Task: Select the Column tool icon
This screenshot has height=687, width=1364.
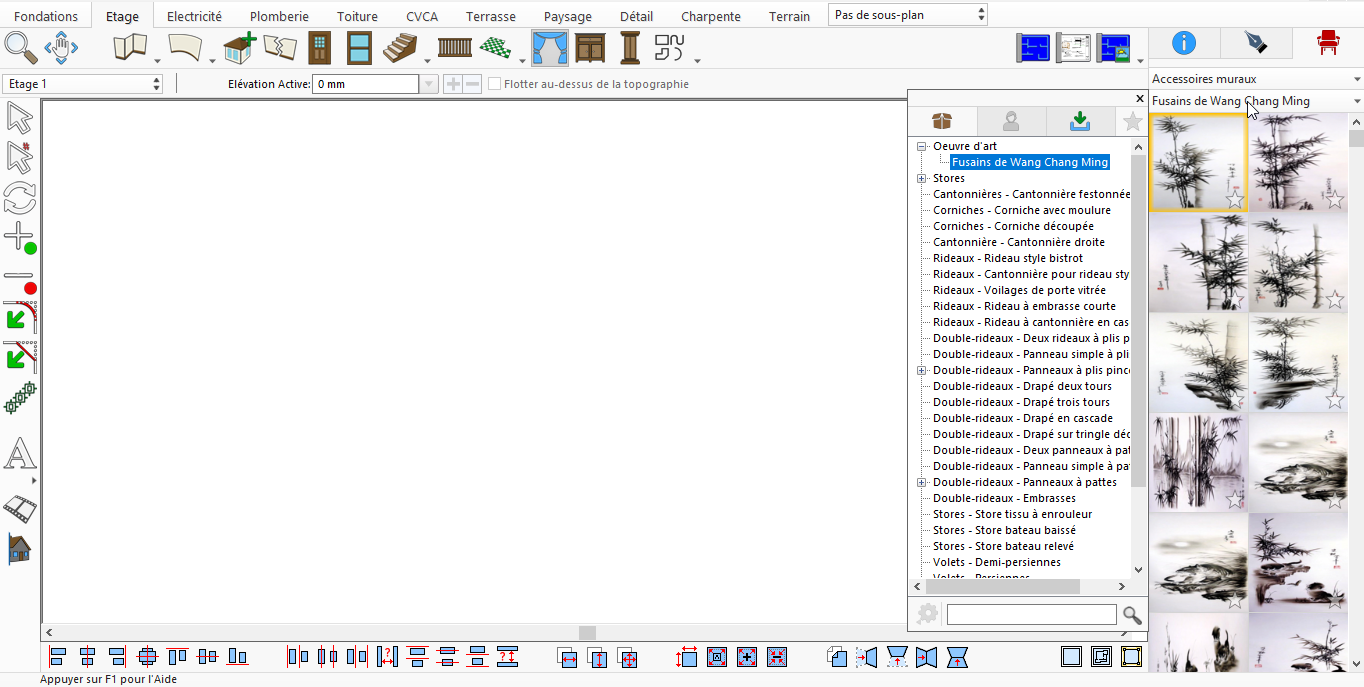Action: click(x=630, y=47)
